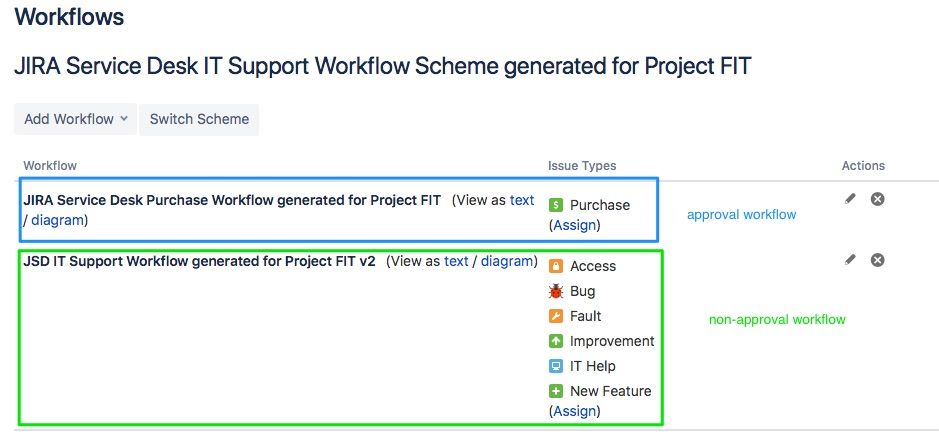The image size is (939, 436).
Task: Click the Workflow column header
Action: tap(50, 165)
